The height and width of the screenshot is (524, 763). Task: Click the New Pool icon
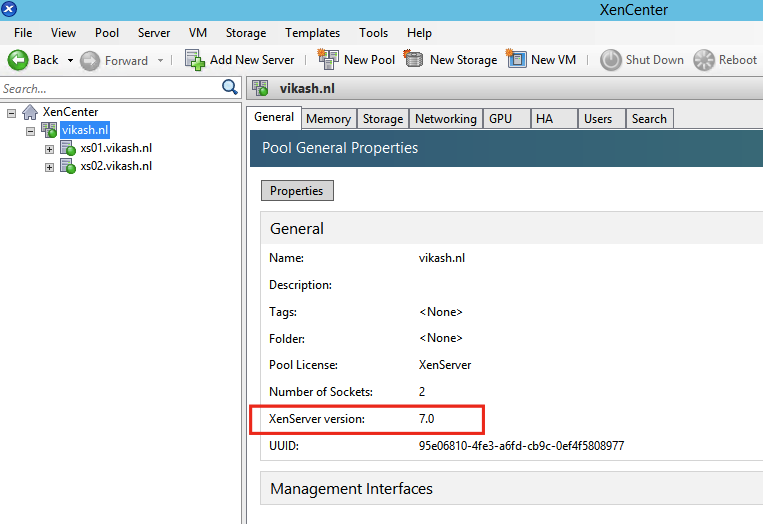[x=328, y=59]
